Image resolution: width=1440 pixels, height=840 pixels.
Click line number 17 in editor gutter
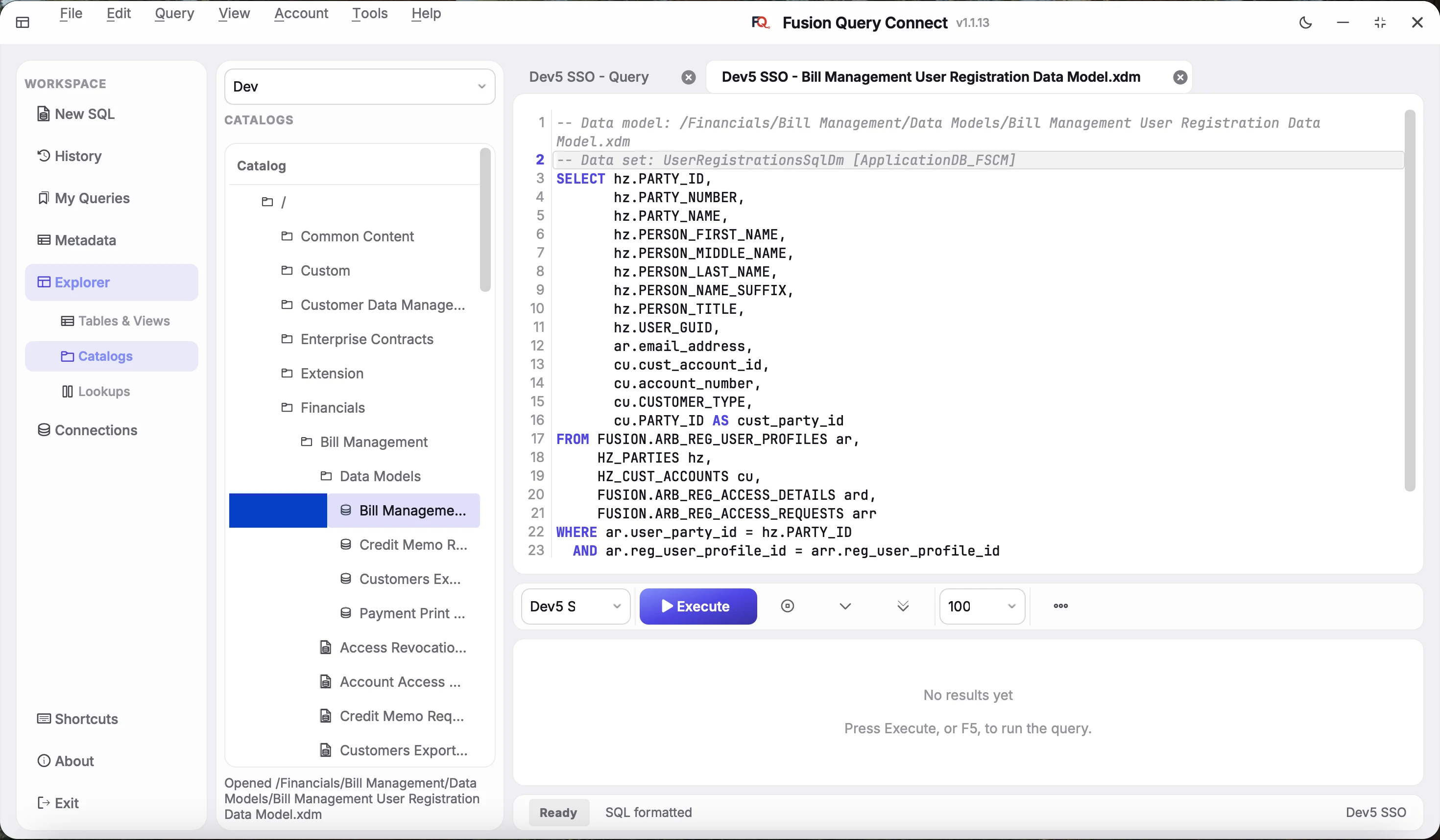[537, 439]
